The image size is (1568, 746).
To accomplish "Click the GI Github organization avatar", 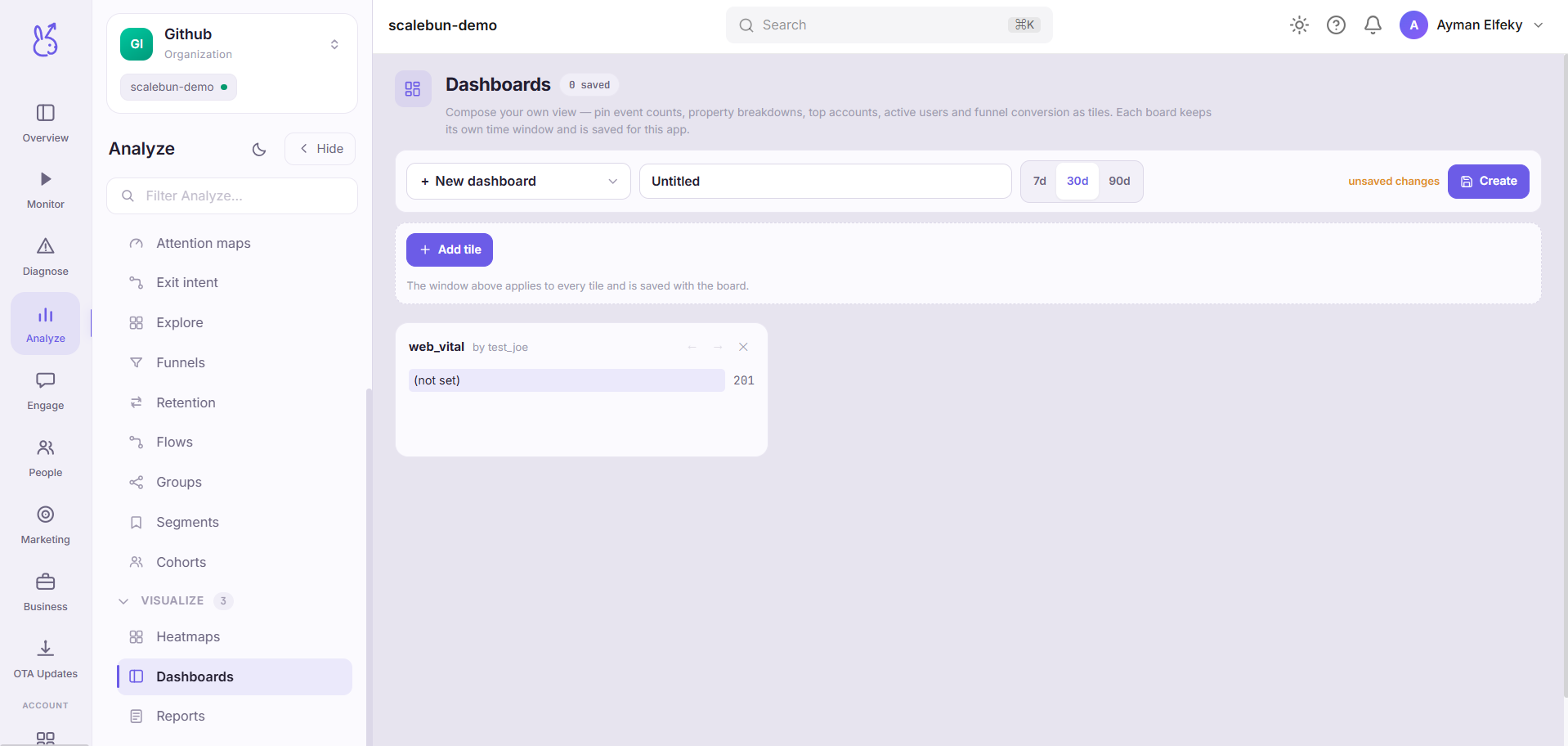I will click(137, 44).
